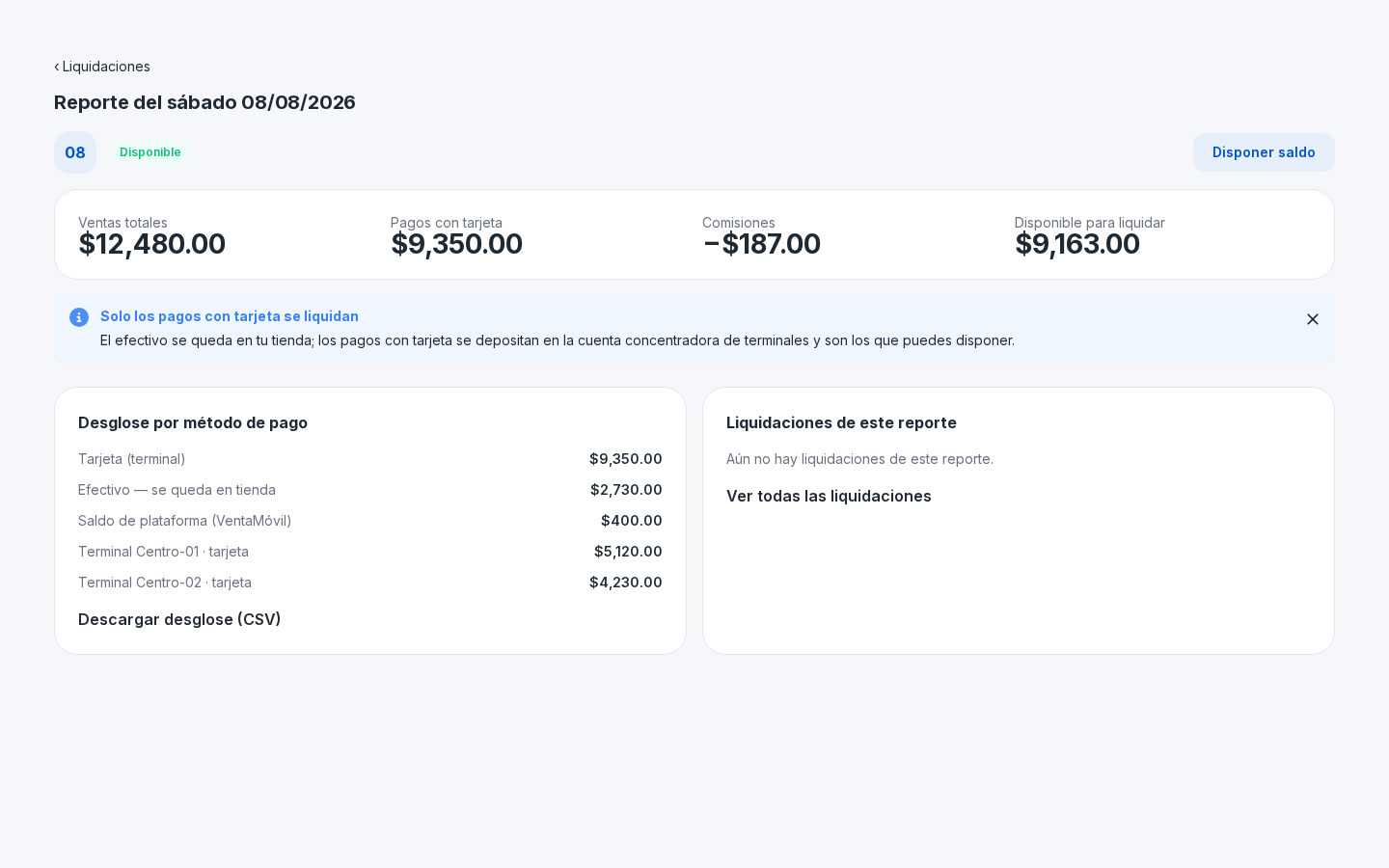Dismiss the card payments info banner
The image size is (1389, 868).
(x=1313, y=319)
